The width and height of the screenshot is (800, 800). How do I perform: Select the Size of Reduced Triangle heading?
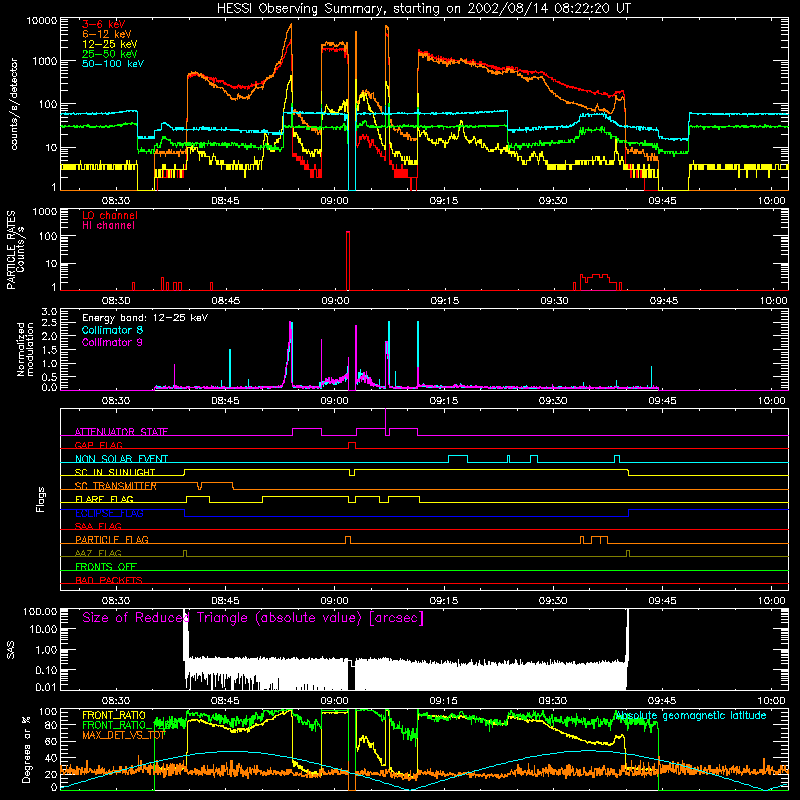253,618
